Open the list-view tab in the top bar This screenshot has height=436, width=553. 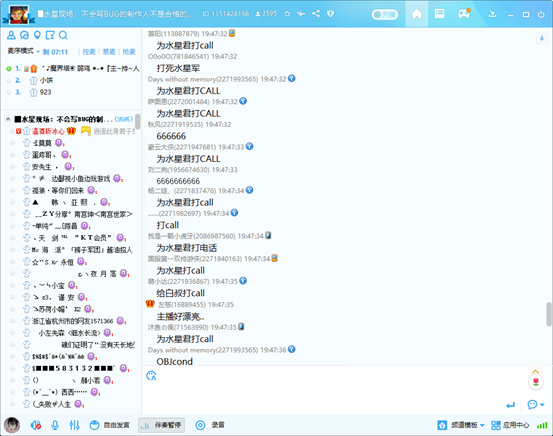click(x=439, y=14)
